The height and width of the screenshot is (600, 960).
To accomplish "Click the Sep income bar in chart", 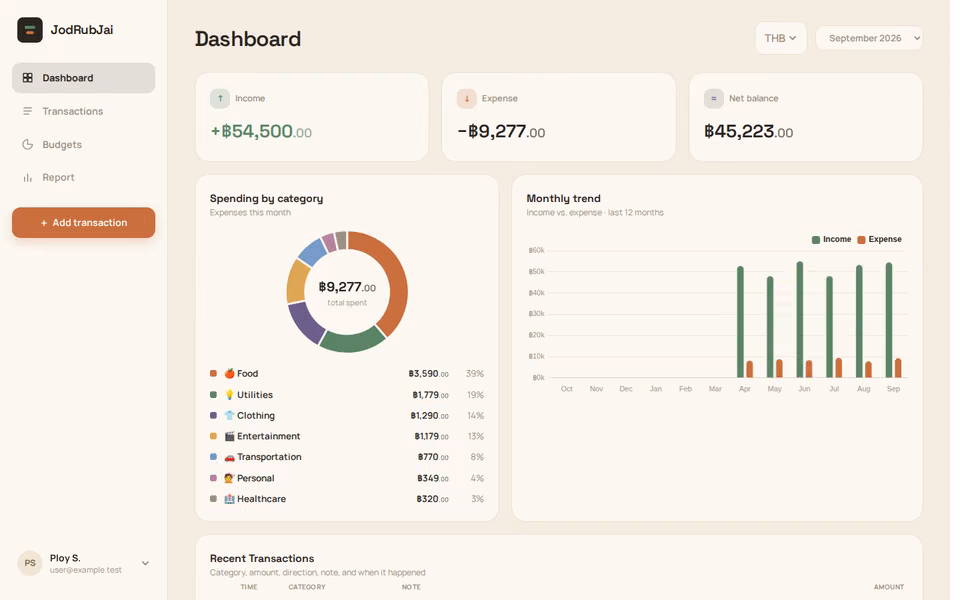I will tap(889, 320).
